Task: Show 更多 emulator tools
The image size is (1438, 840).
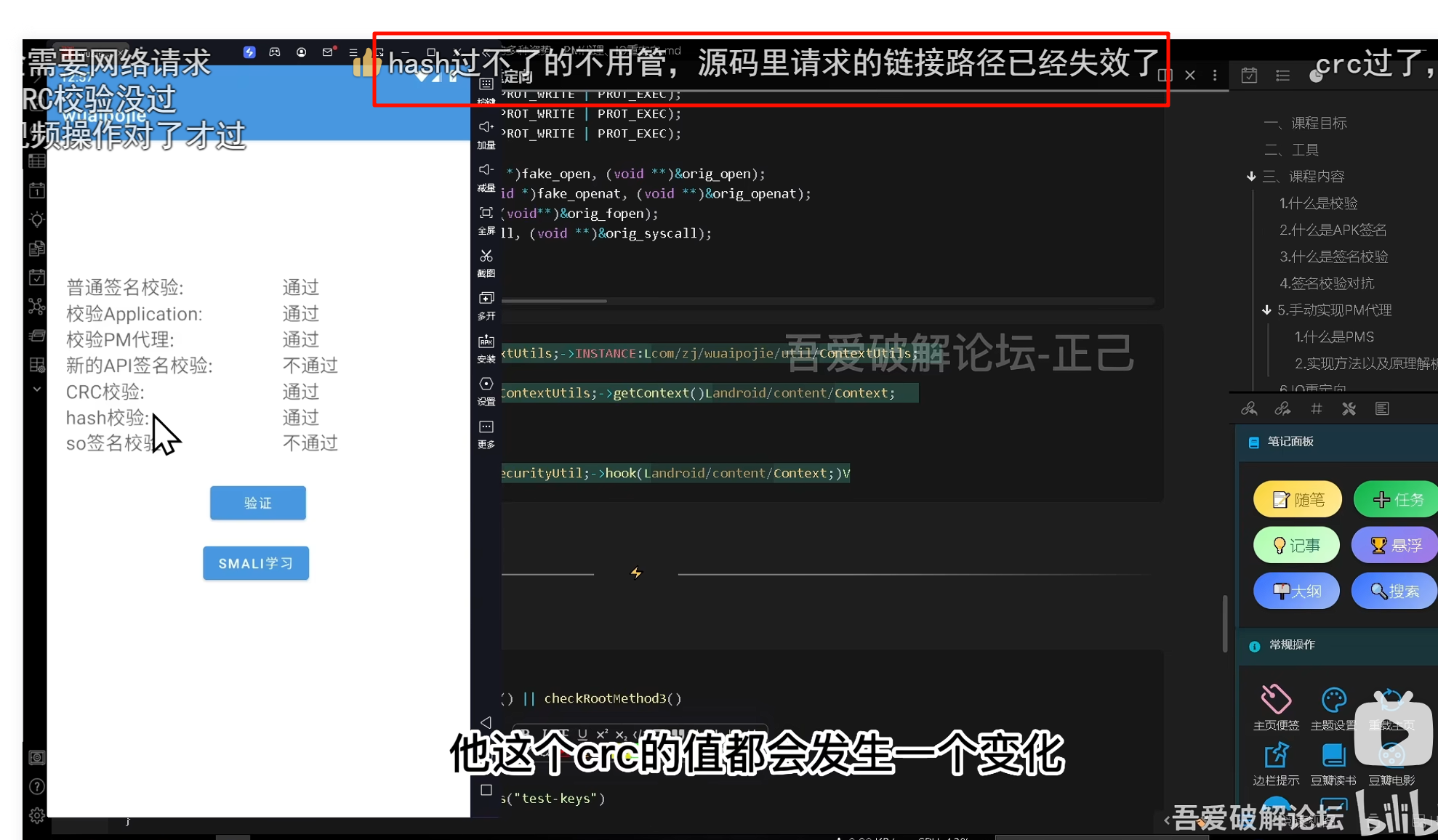Action: [486, 434]
